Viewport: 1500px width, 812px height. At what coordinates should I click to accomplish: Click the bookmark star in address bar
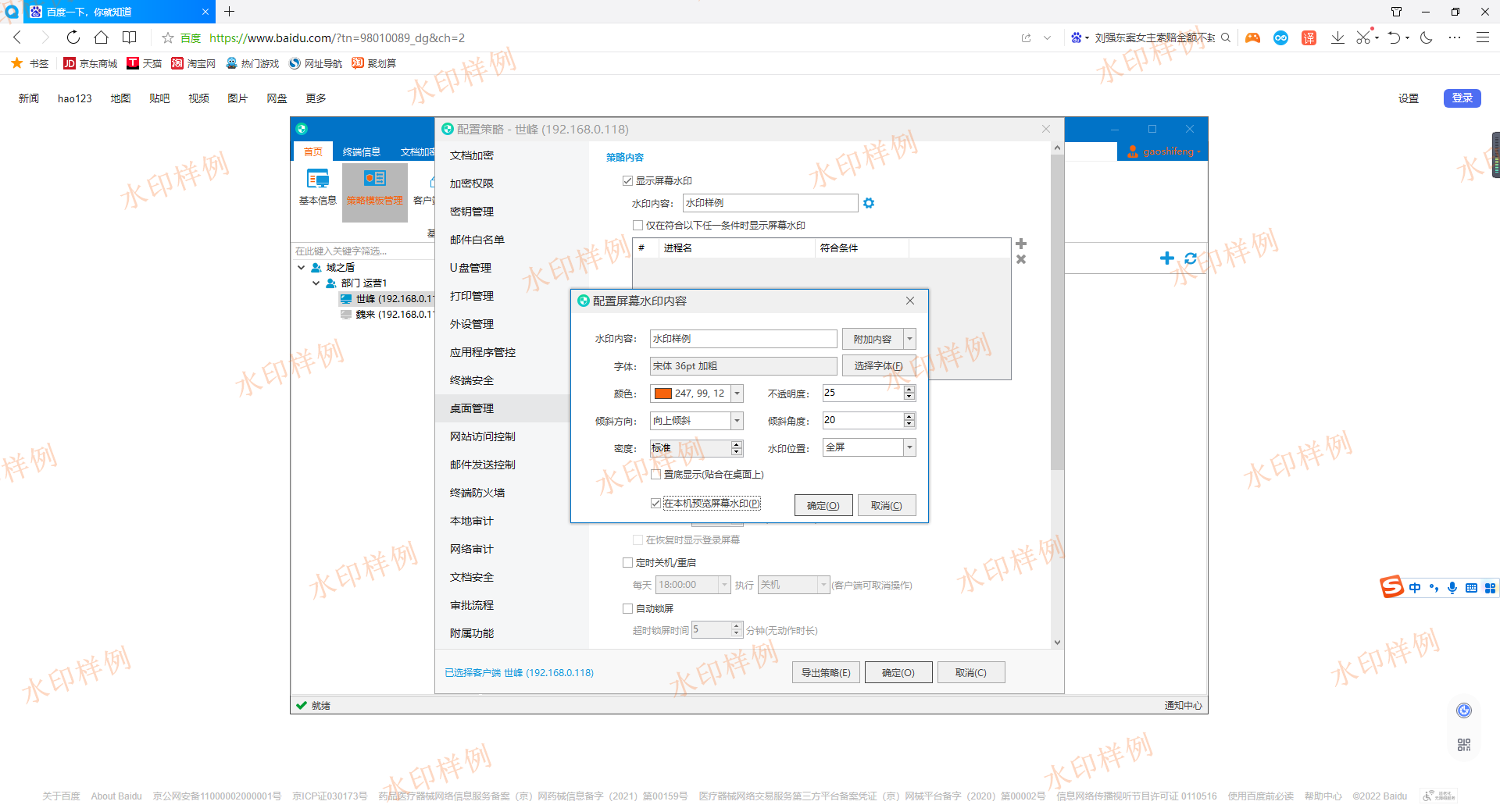[x=167, y=37]
